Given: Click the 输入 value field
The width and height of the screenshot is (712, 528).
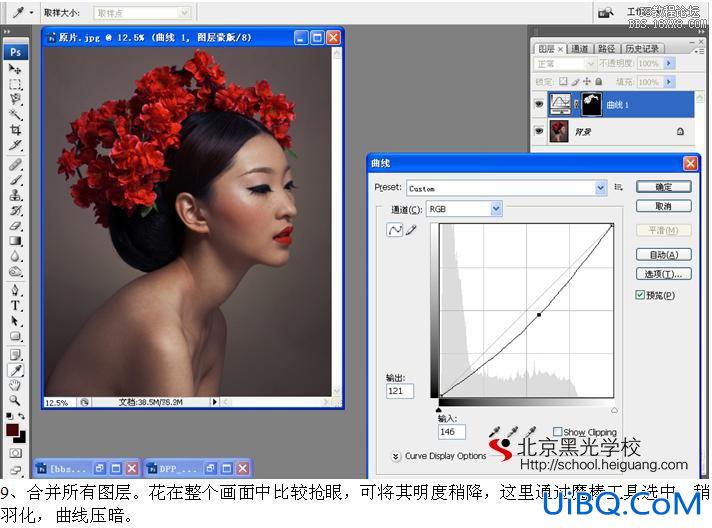Looking at the screenshot, I should [451, 432].
